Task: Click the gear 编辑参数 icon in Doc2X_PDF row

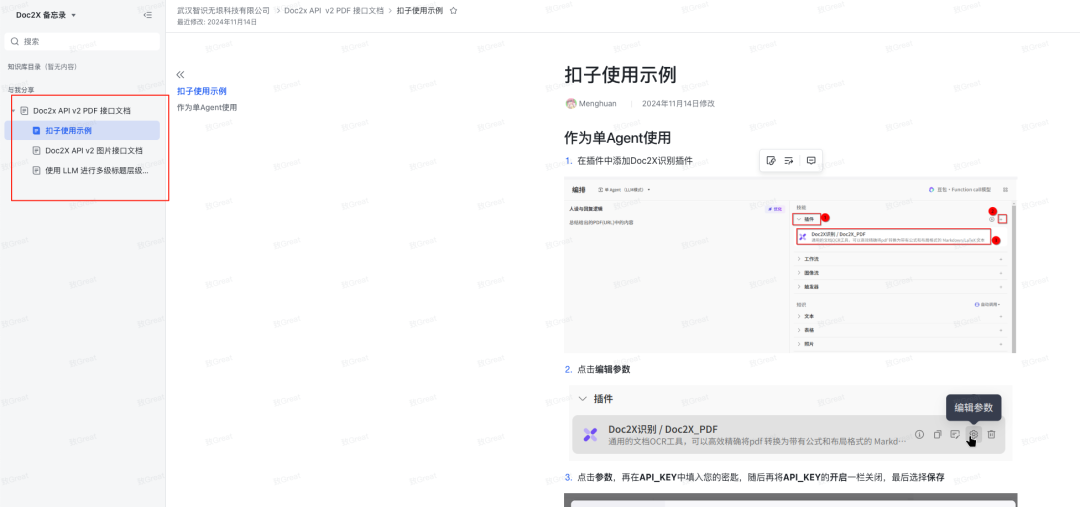Action: [973, 434]
